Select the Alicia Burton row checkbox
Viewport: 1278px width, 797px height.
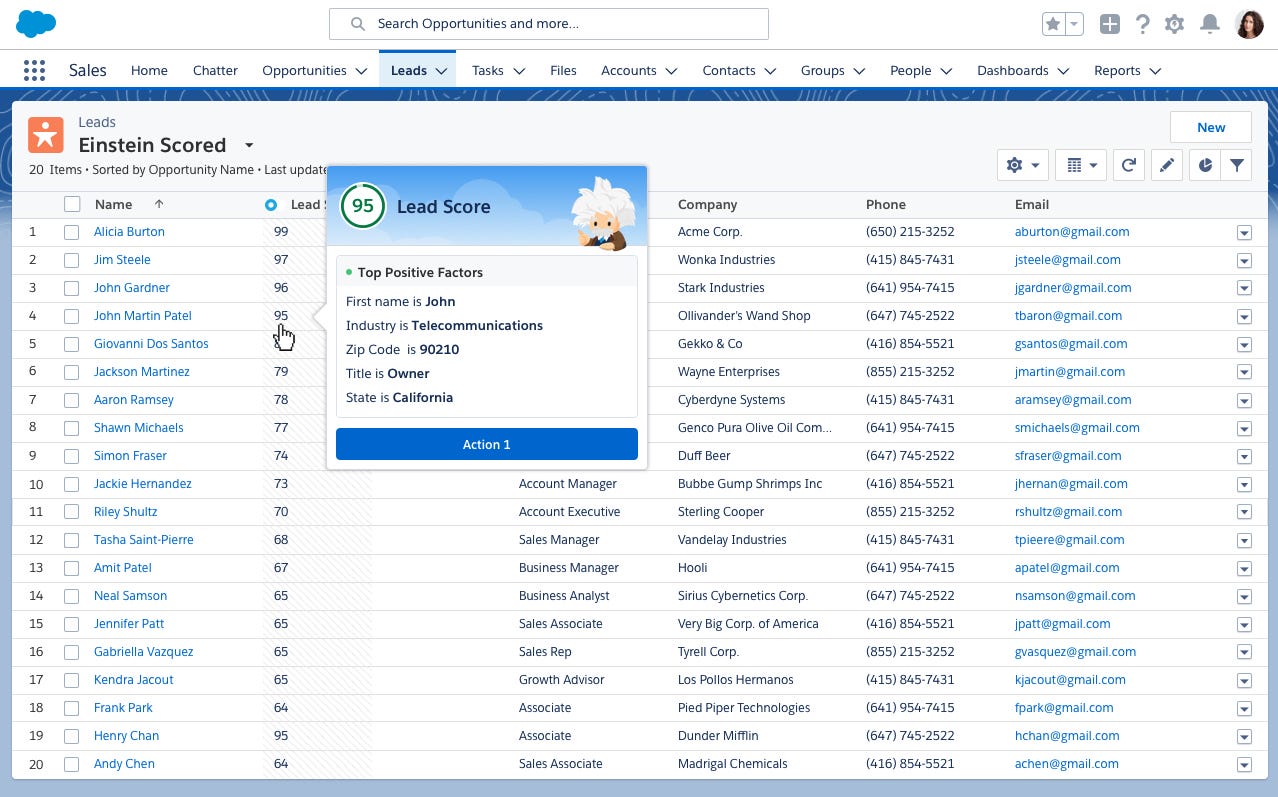tap(71, 232)
